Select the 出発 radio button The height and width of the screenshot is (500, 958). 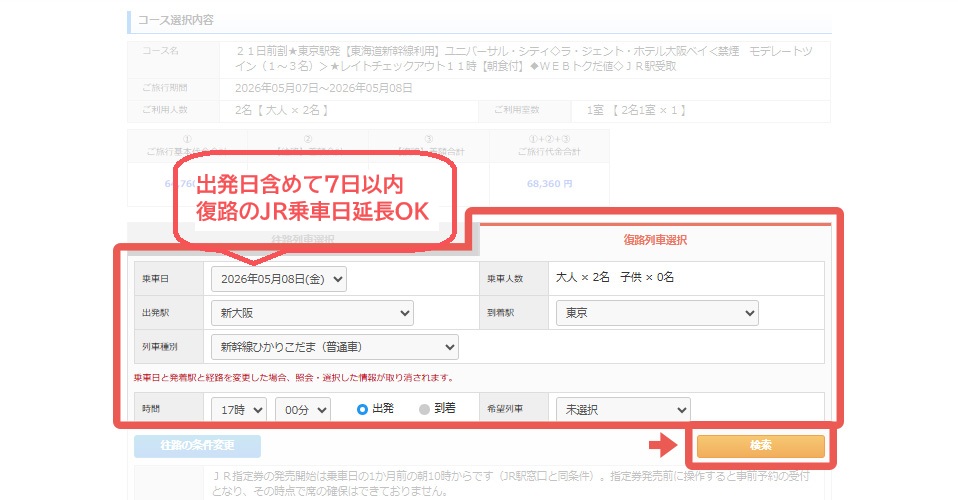(362, 409)
